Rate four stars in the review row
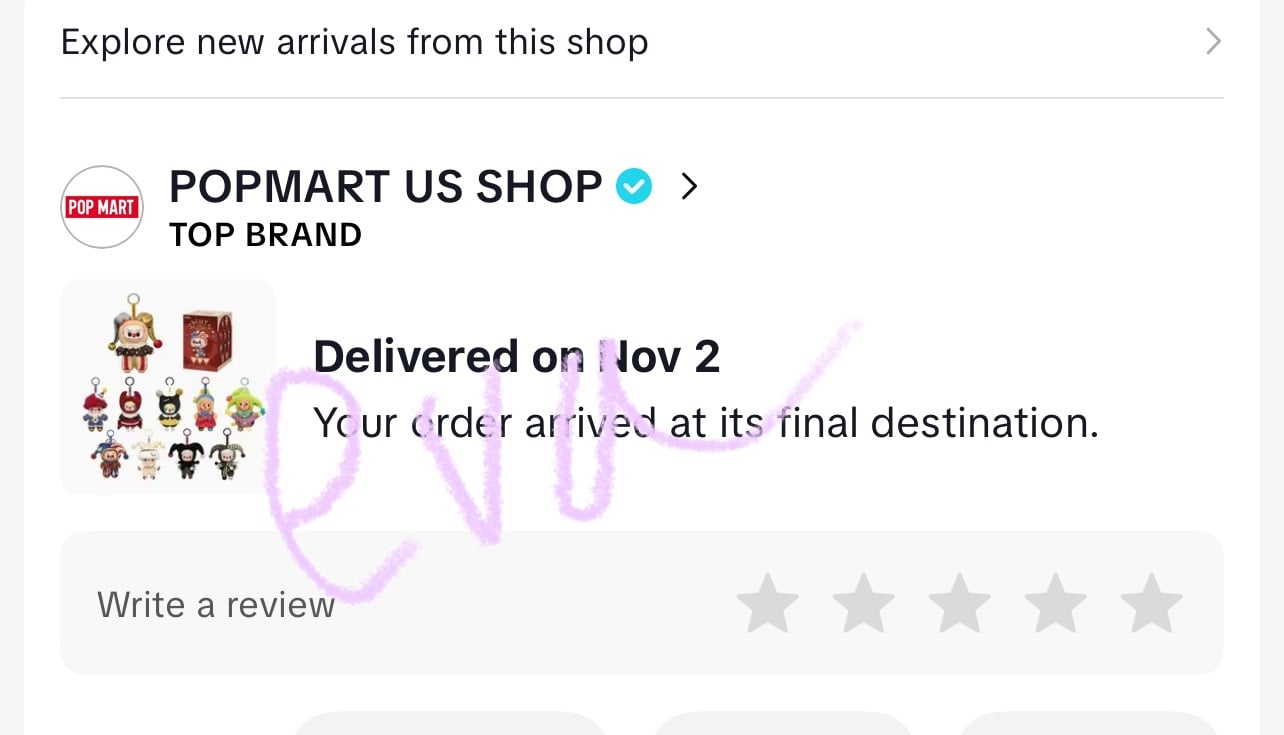The image size is (1284, 735). point(1056,603)
